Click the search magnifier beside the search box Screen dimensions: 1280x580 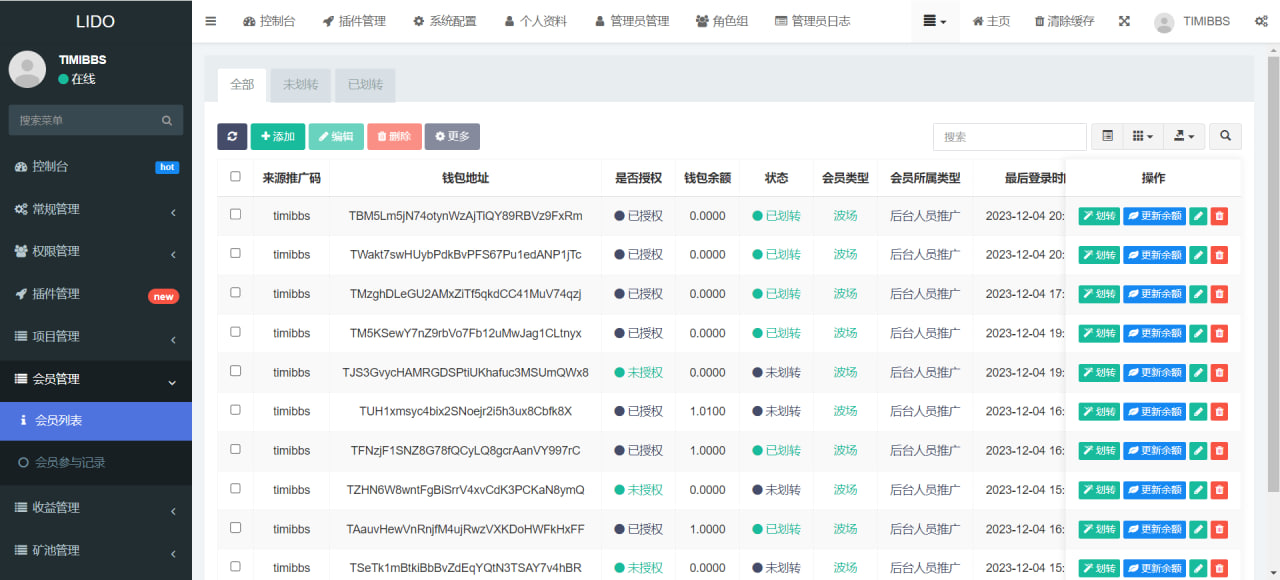[x=1225, y=136]
